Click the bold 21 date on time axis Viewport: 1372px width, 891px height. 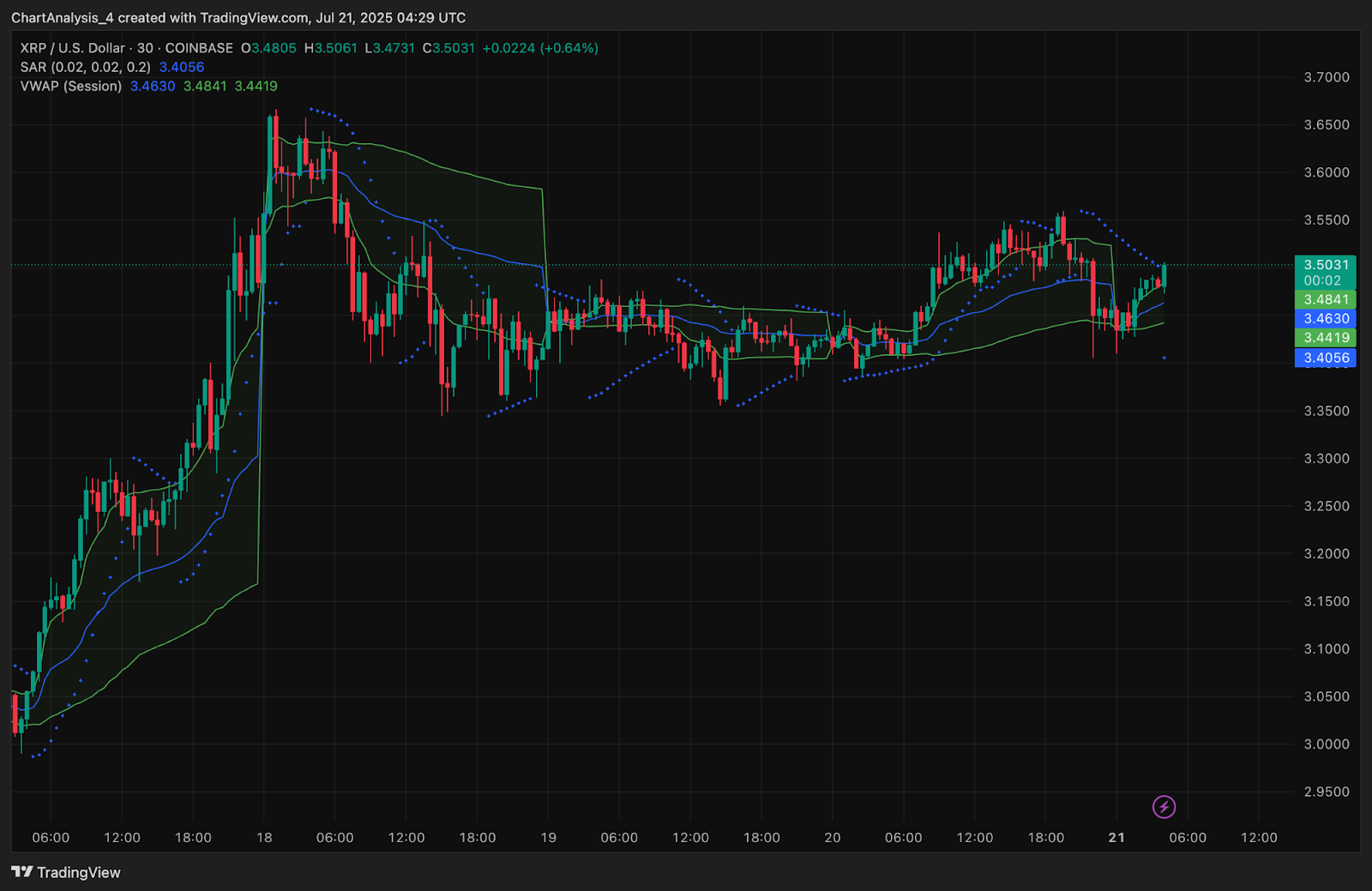(1116, 838)
